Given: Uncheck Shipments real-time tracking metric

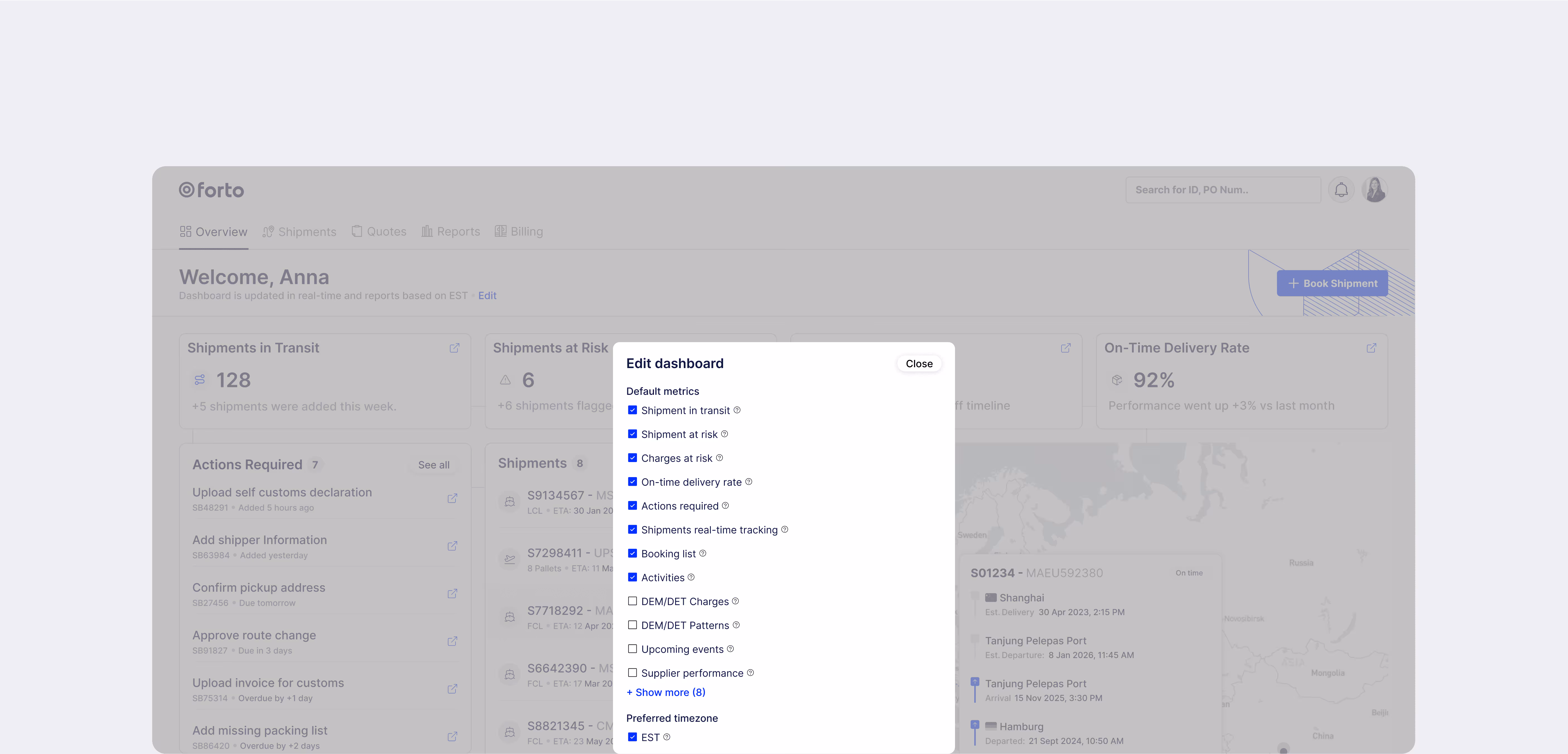Looking at the screenshot, I should click(x=632, y=529).
